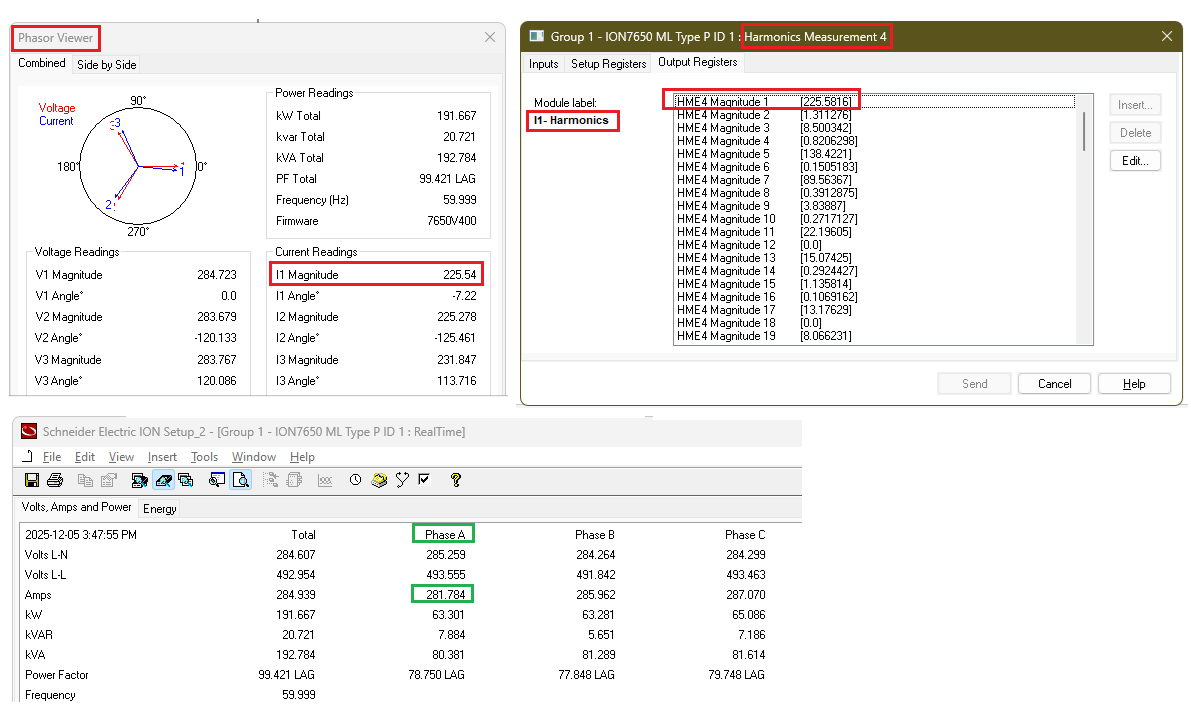This screenshot has width=1191, height=715.
Task: Click the Schneider Electric red app icon
Action: [x=29, y=432]
